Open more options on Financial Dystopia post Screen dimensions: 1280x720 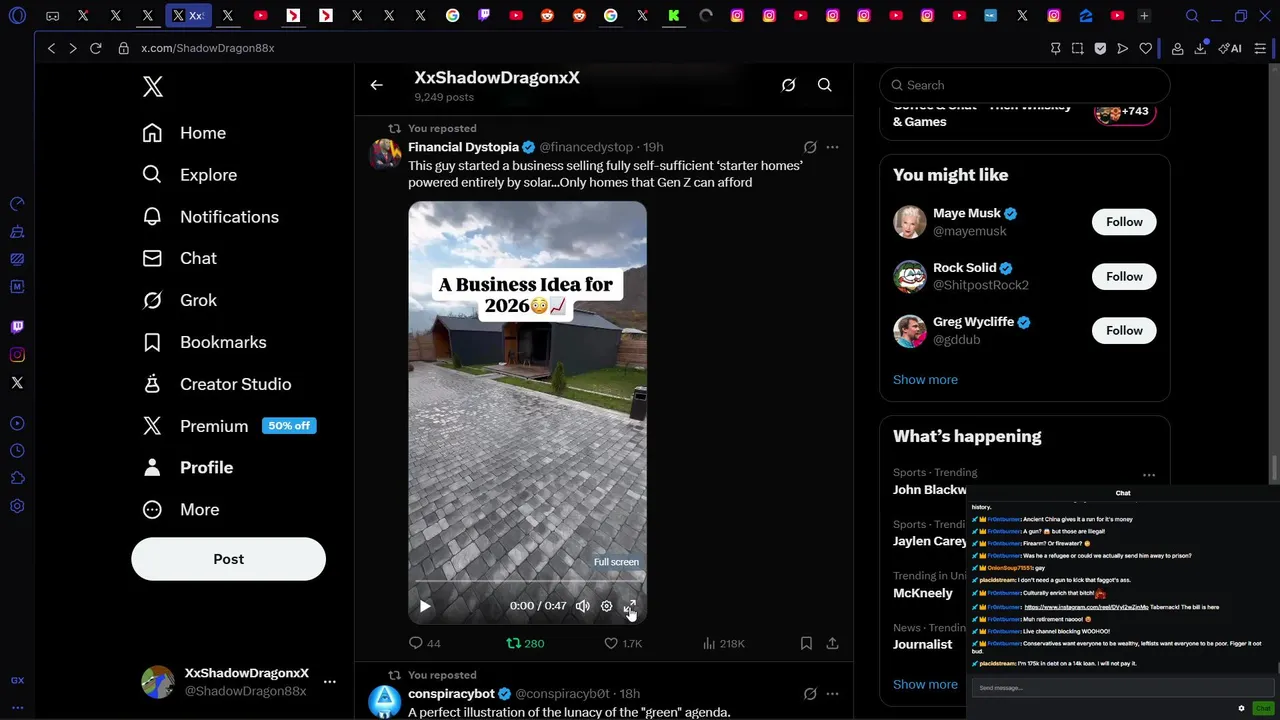point(832,147)
